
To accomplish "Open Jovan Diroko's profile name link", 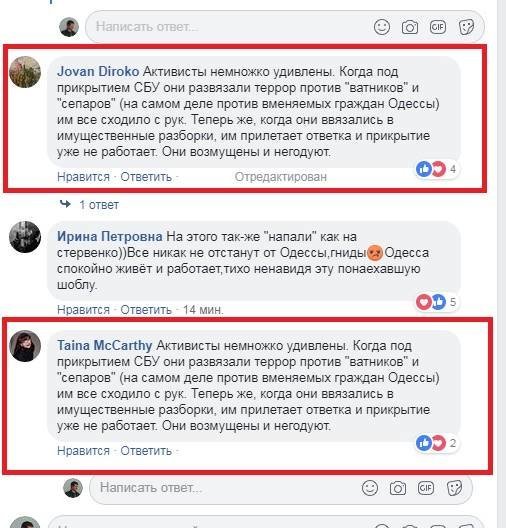I will pos(98,71).
